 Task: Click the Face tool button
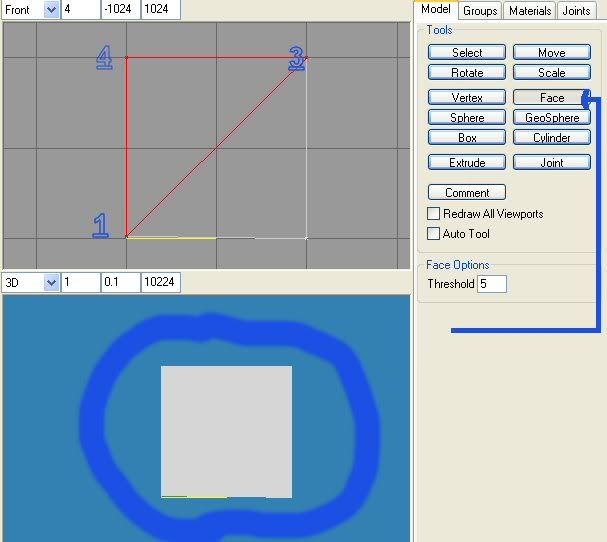click(552, 97)
